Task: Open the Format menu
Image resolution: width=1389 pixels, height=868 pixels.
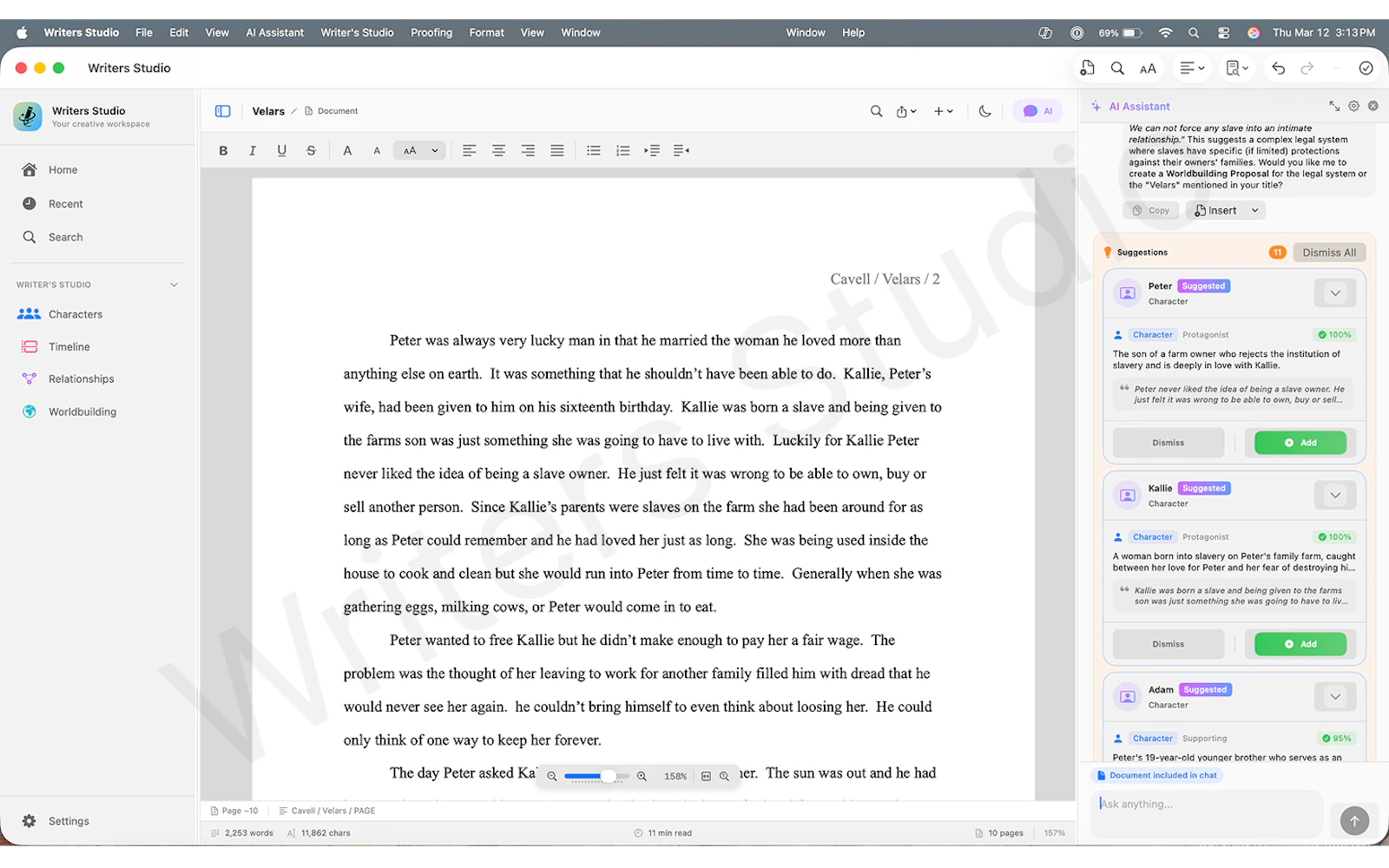Action: click(487, 33)
